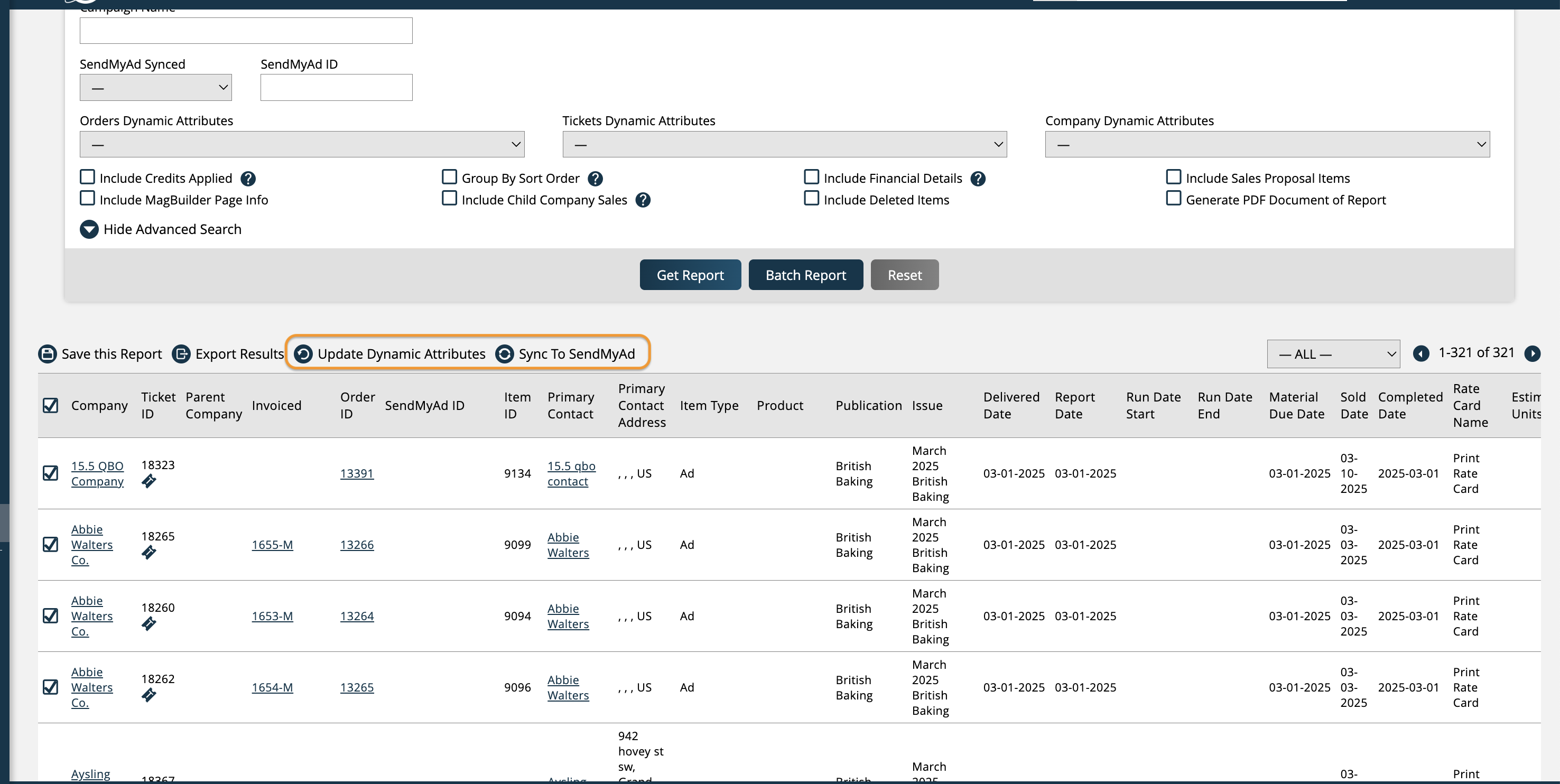
Task: Go to next results page arrow
Action: tap(1532, 353)
